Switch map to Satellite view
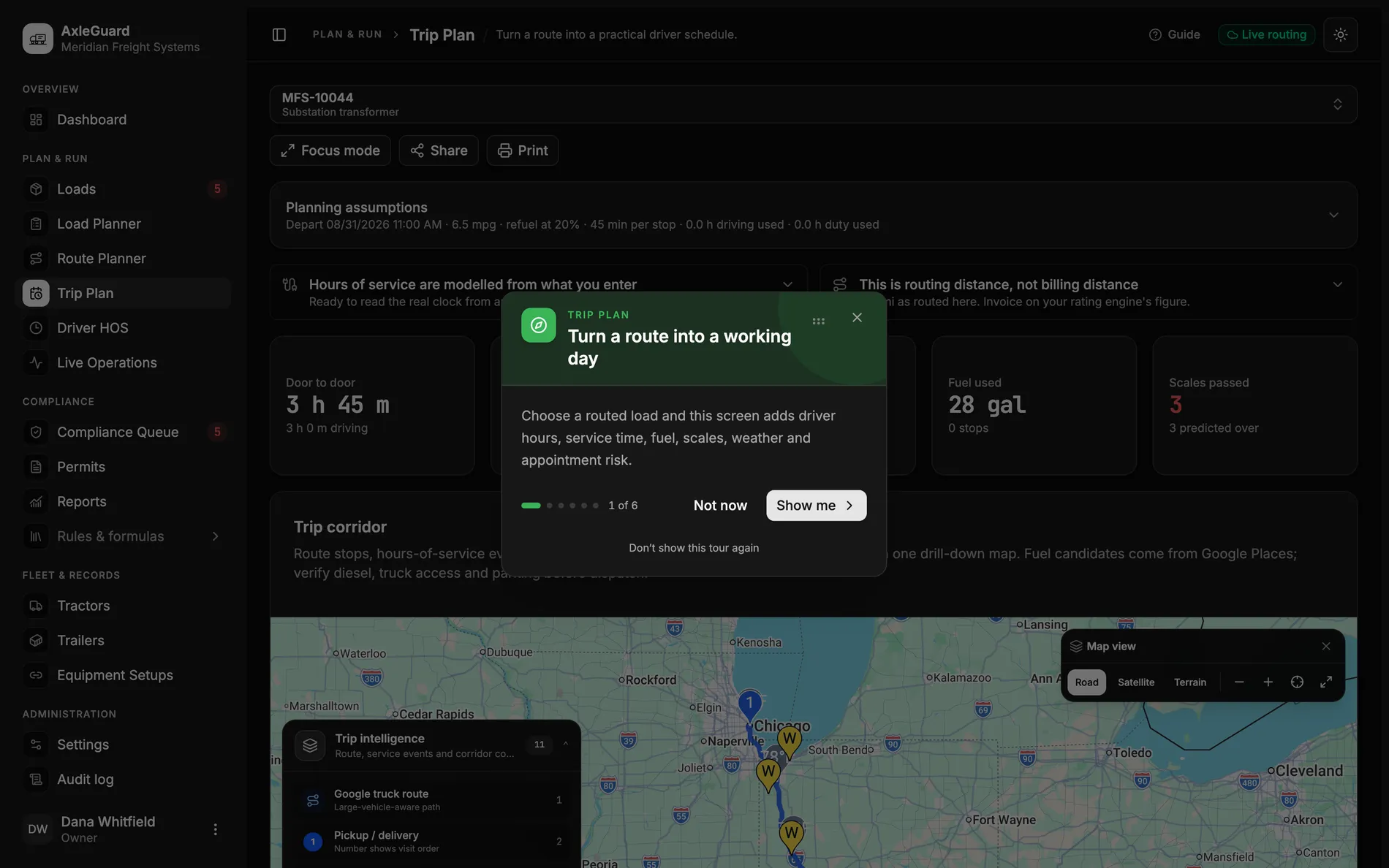Screen dimensions: 1389x868 1136,682
